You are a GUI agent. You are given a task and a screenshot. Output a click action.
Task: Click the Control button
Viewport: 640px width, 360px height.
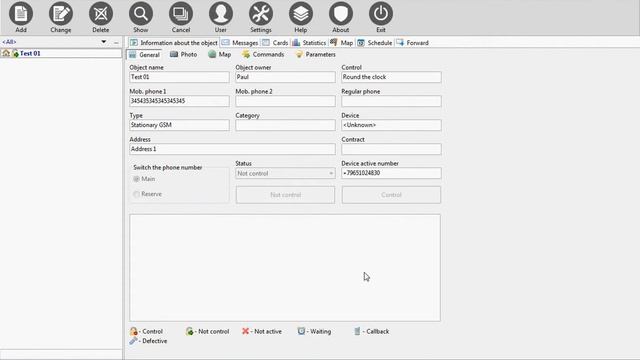pos(391,195)
